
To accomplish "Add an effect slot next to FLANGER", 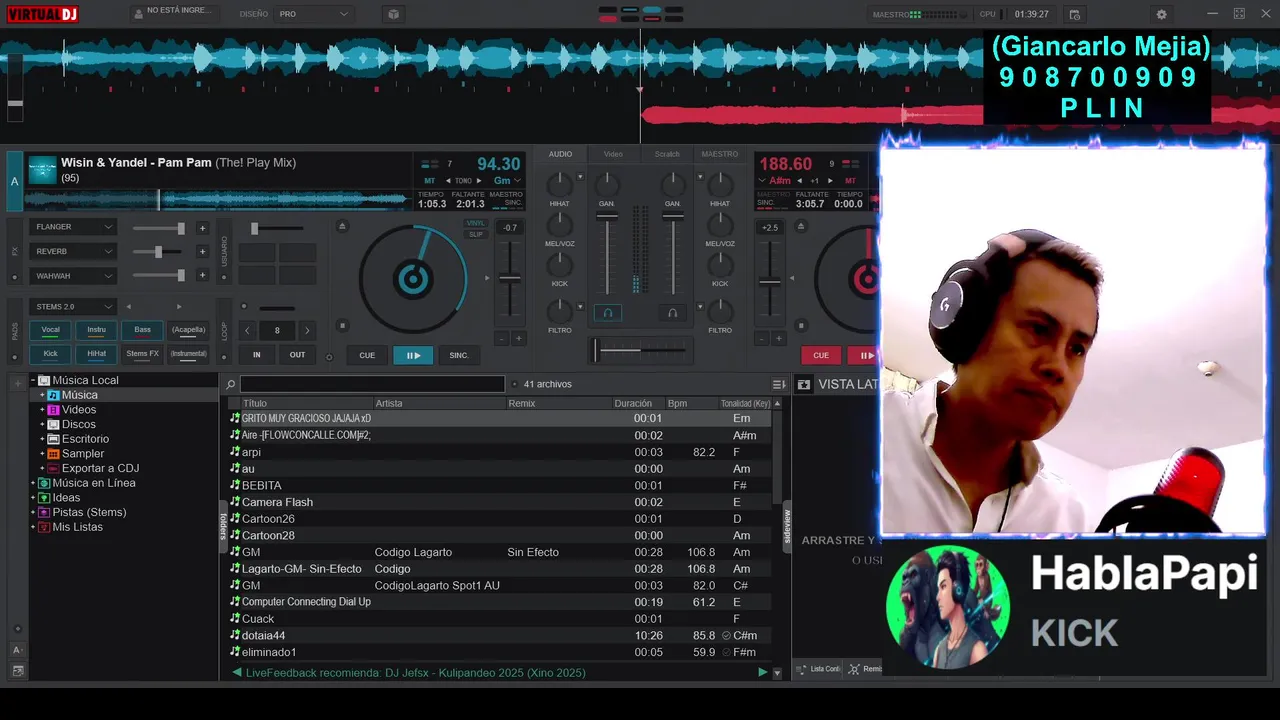I will point(202,228).
